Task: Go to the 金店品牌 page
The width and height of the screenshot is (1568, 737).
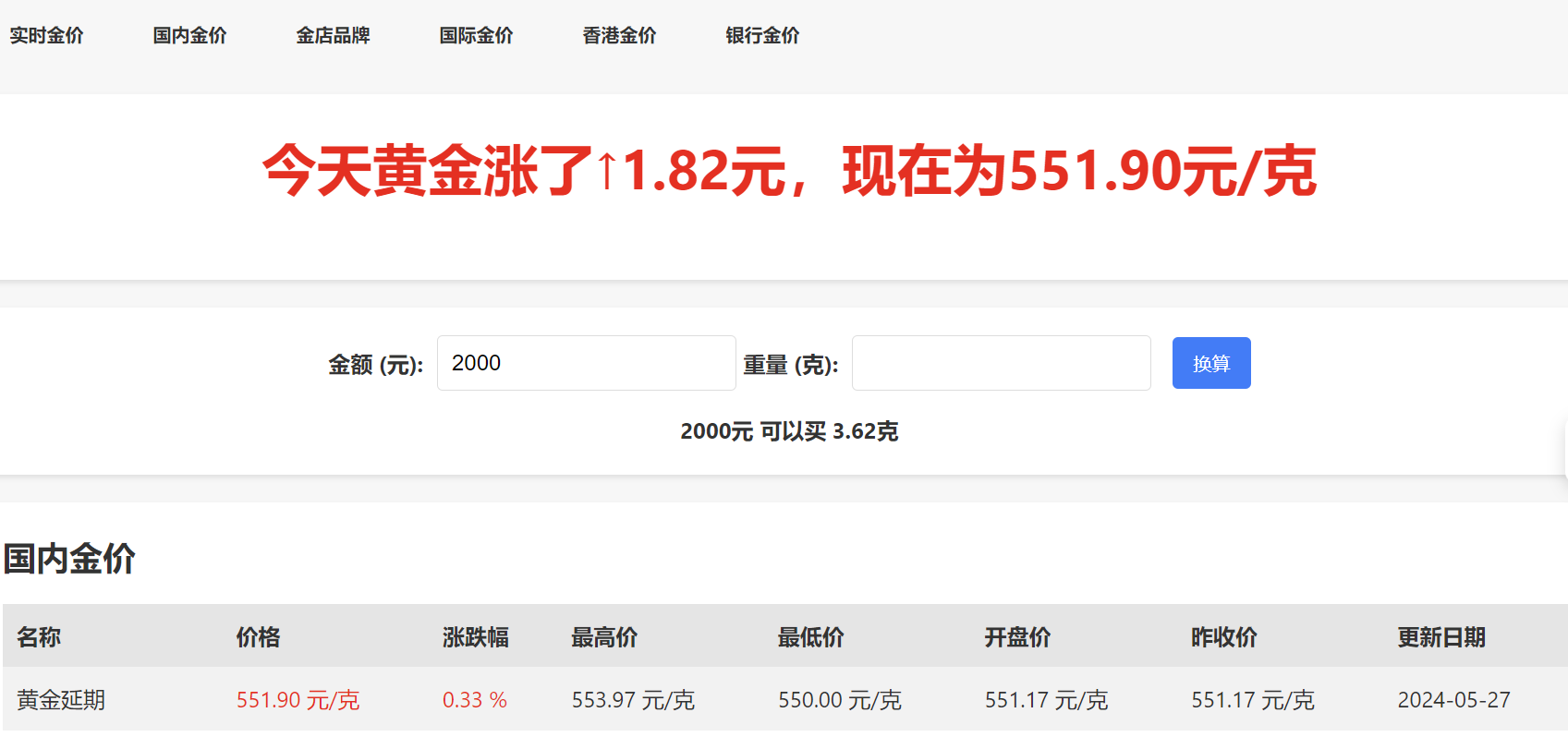Action: coord(333,36)
